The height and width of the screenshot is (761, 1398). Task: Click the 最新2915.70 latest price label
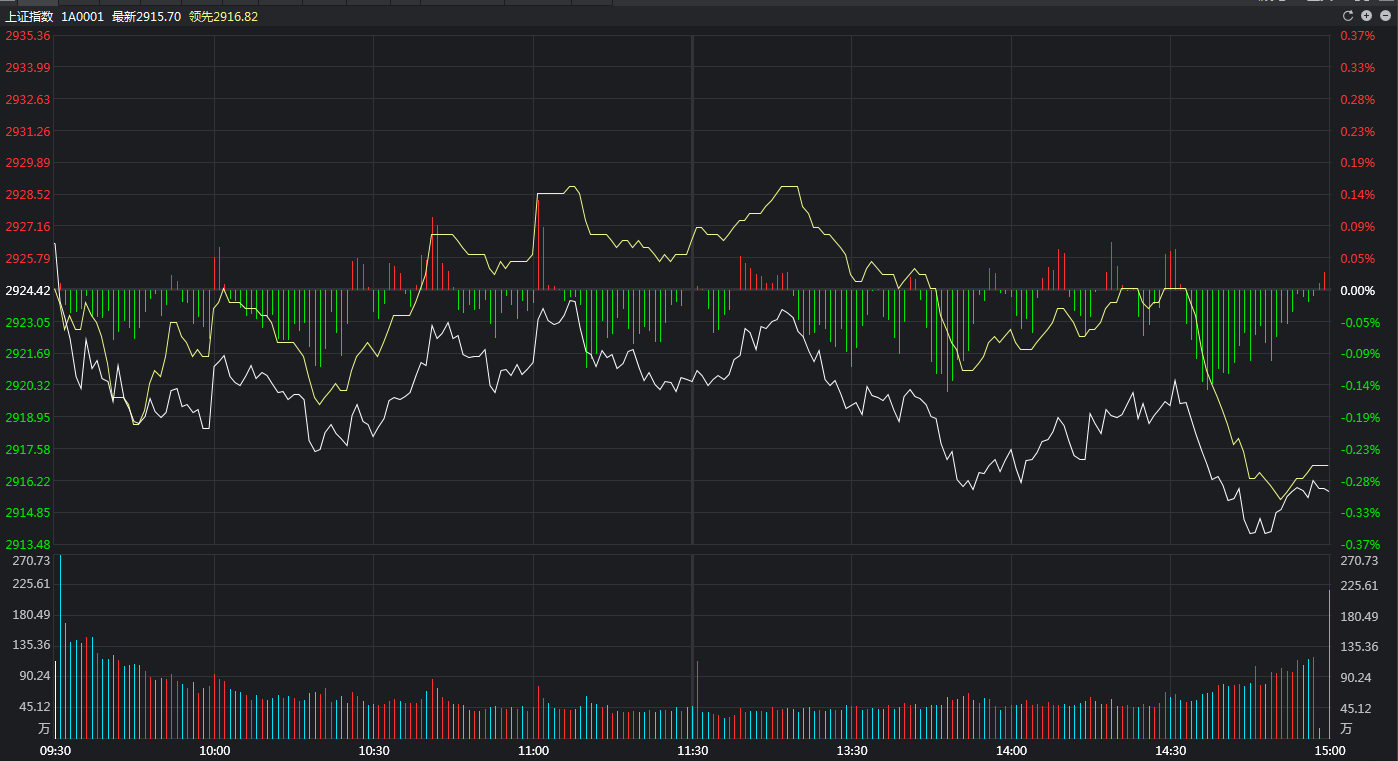coord(146,17)
